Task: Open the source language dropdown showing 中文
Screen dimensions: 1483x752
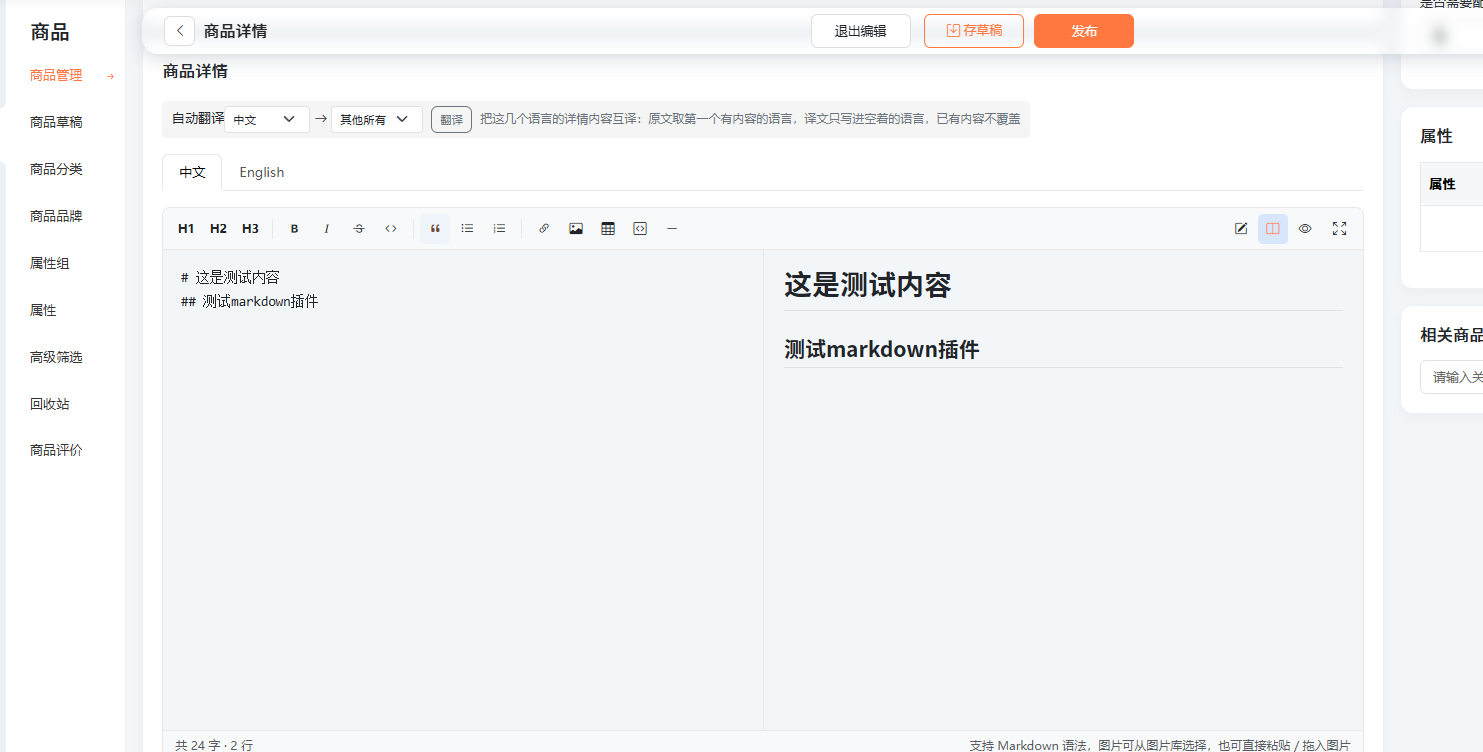Action: pos(267,119)
